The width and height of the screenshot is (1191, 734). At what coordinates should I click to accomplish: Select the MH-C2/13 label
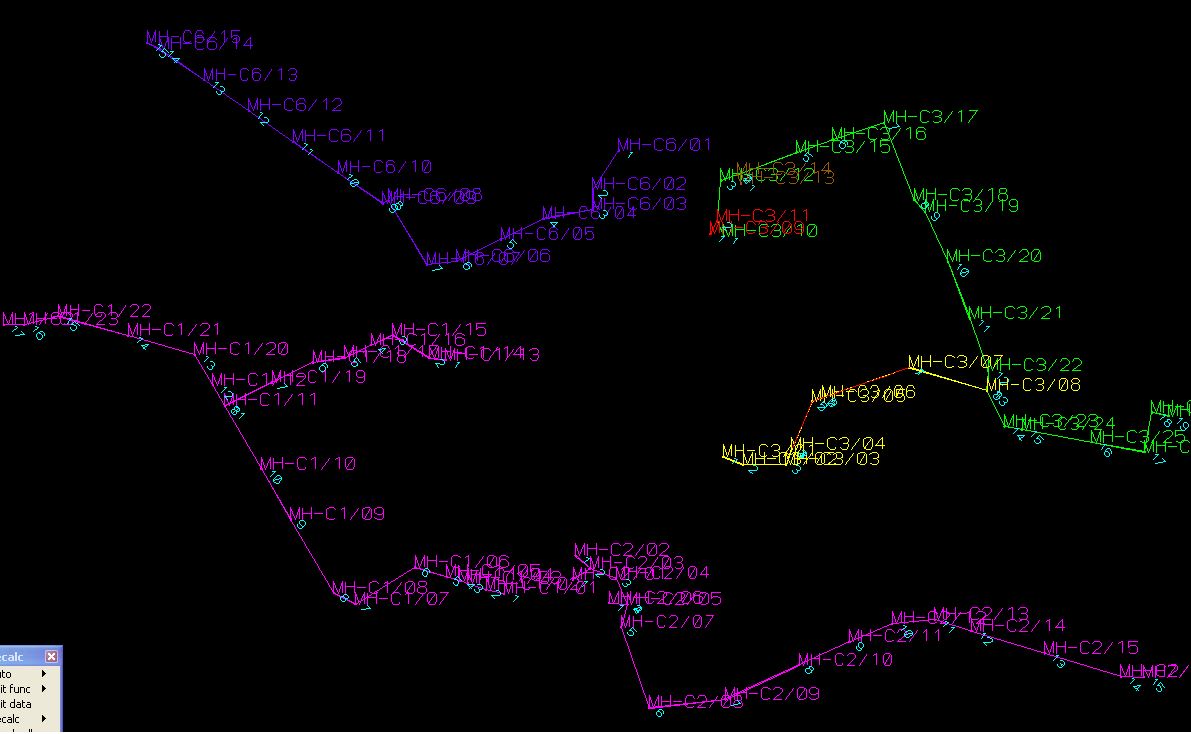click(981, 613)
